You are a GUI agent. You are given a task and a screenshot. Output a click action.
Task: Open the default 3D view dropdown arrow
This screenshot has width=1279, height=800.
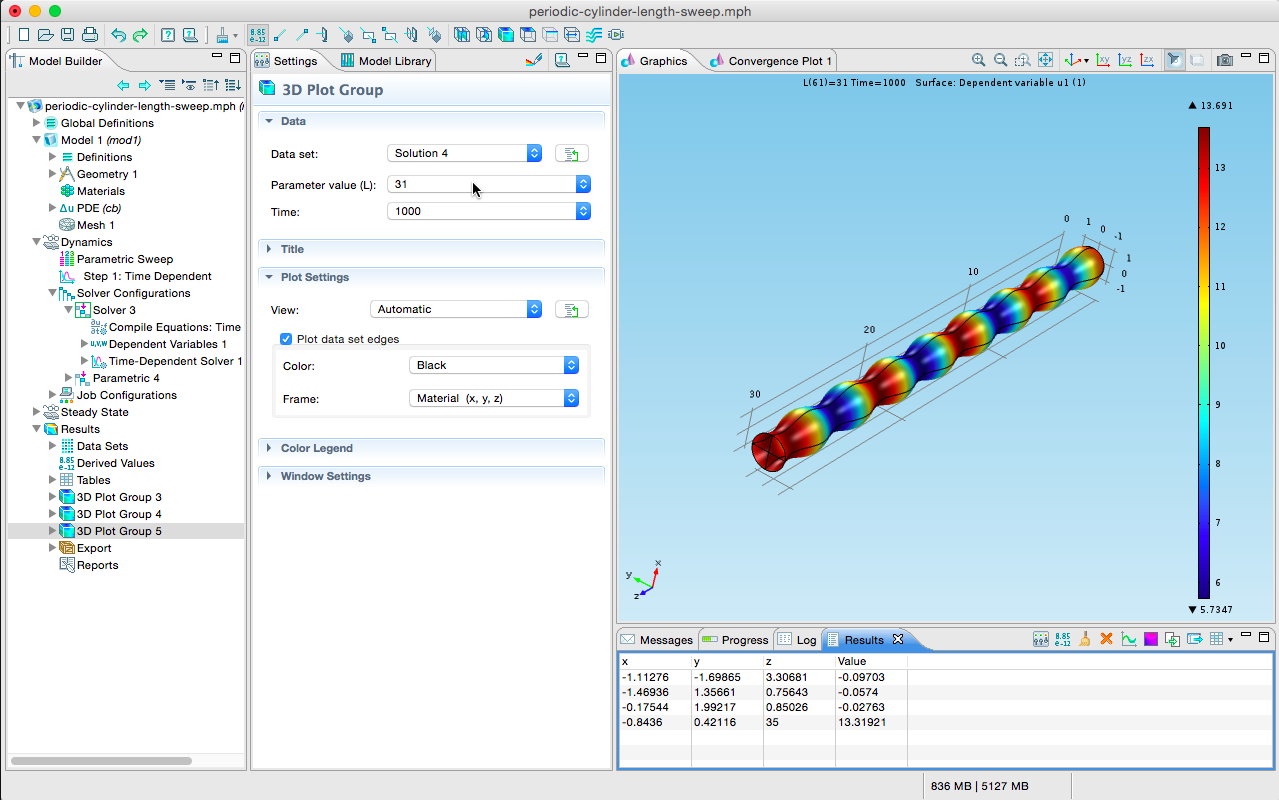click(1086, 61)
